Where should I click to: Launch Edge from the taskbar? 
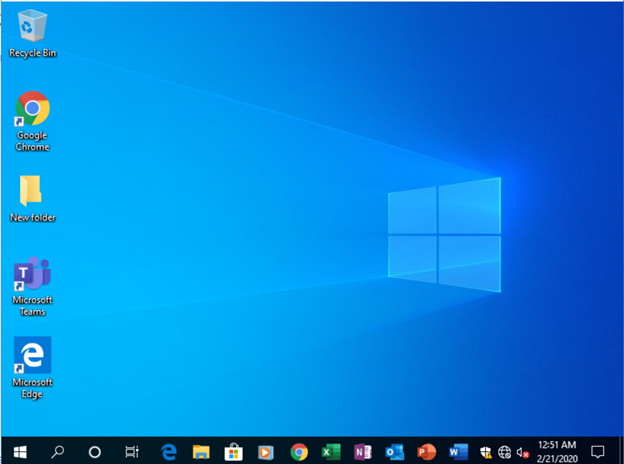pos(169,452)
